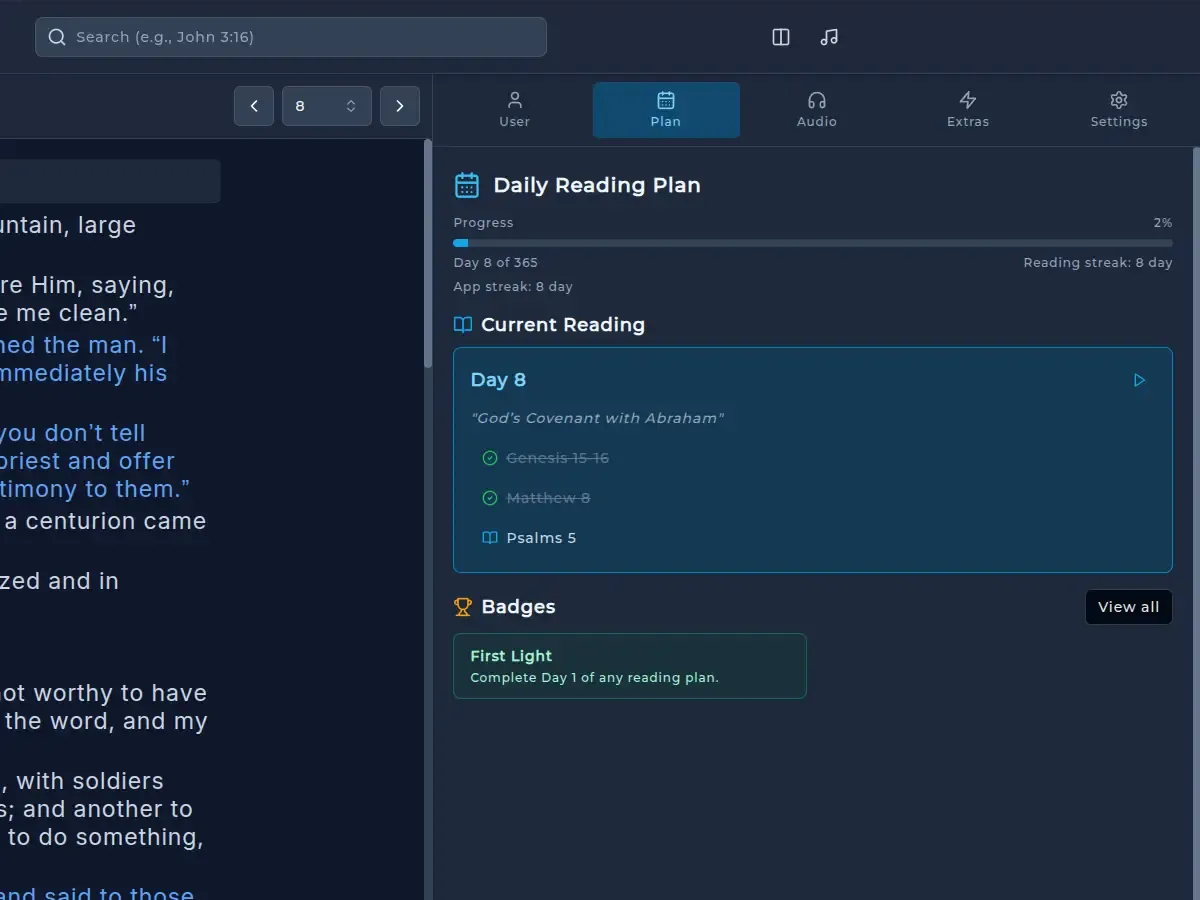Click the trophy icon next to Badges

coord(462,606)
